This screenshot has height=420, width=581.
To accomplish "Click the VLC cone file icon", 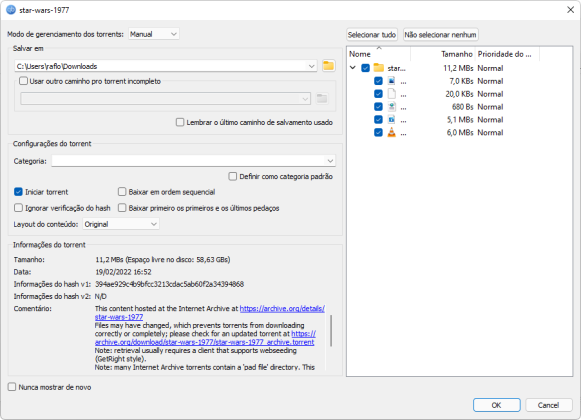I will (391, 132).
